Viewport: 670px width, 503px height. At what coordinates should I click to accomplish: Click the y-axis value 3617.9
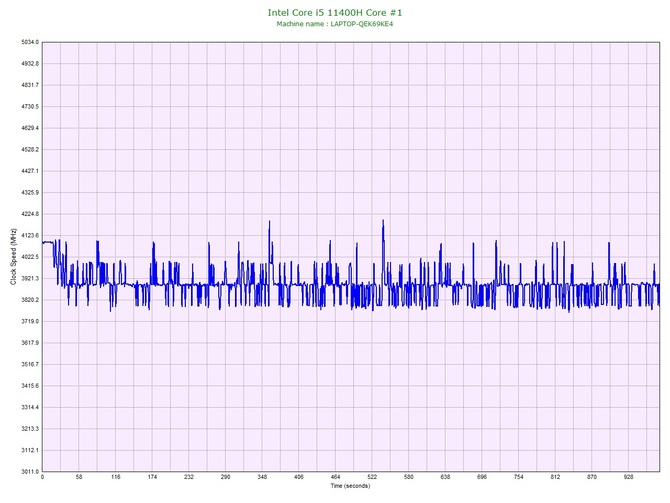[30, 343]
